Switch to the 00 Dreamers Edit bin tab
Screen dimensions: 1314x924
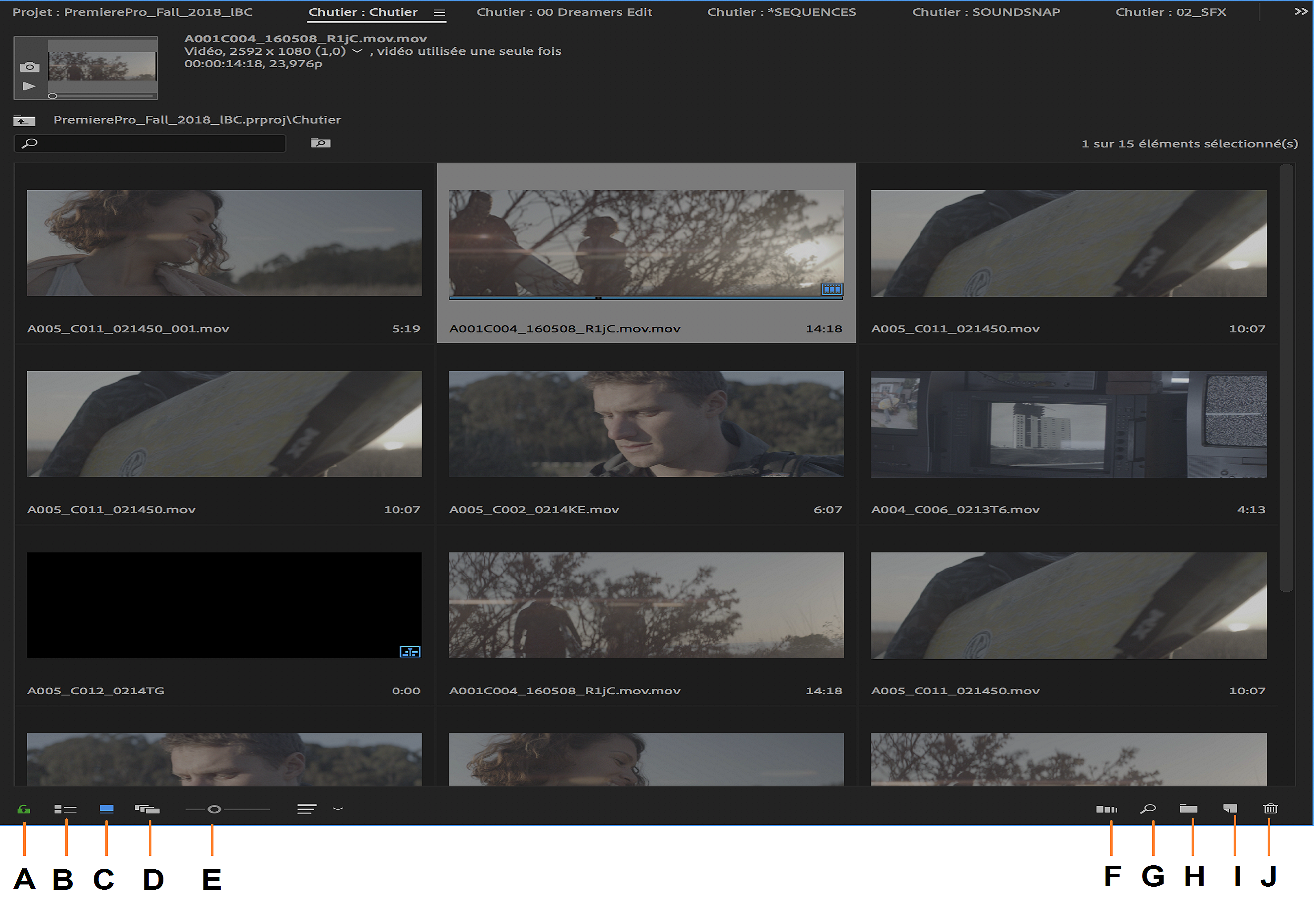tap(564, 12)
